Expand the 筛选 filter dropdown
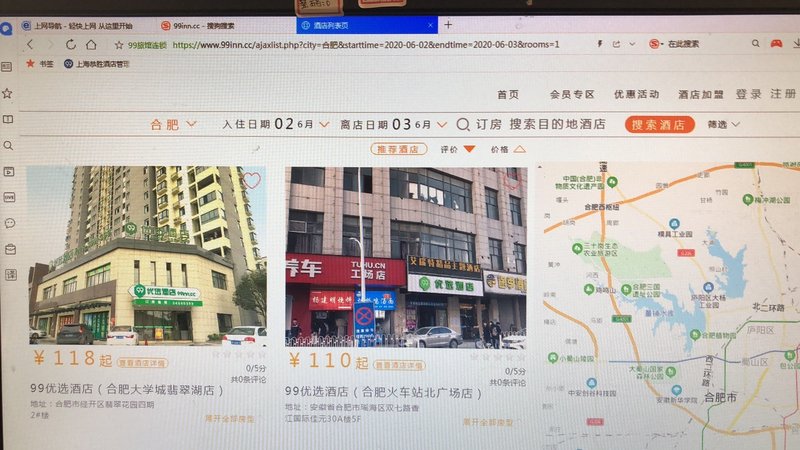The height and width of the screenshot is (450, 800). pos(723,125)
